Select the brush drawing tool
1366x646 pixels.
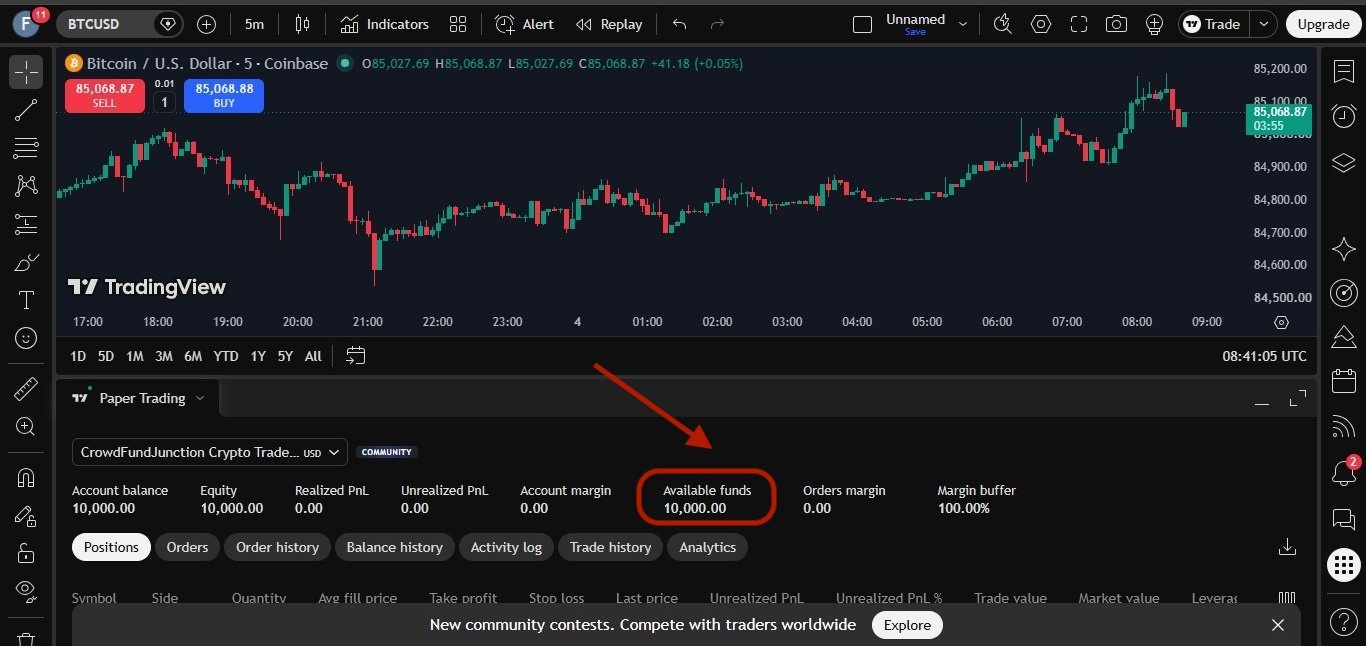click(x=26, y=263)
